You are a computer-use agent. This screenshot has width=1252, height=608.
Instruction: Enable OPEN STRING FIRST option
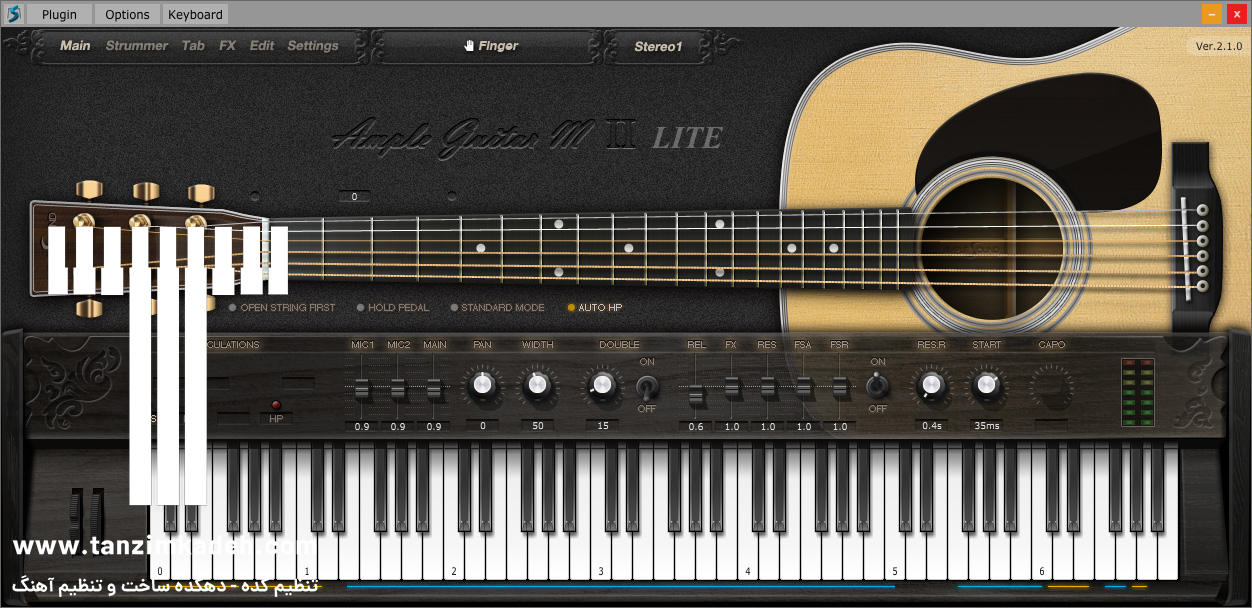click(x=233, y=308)
